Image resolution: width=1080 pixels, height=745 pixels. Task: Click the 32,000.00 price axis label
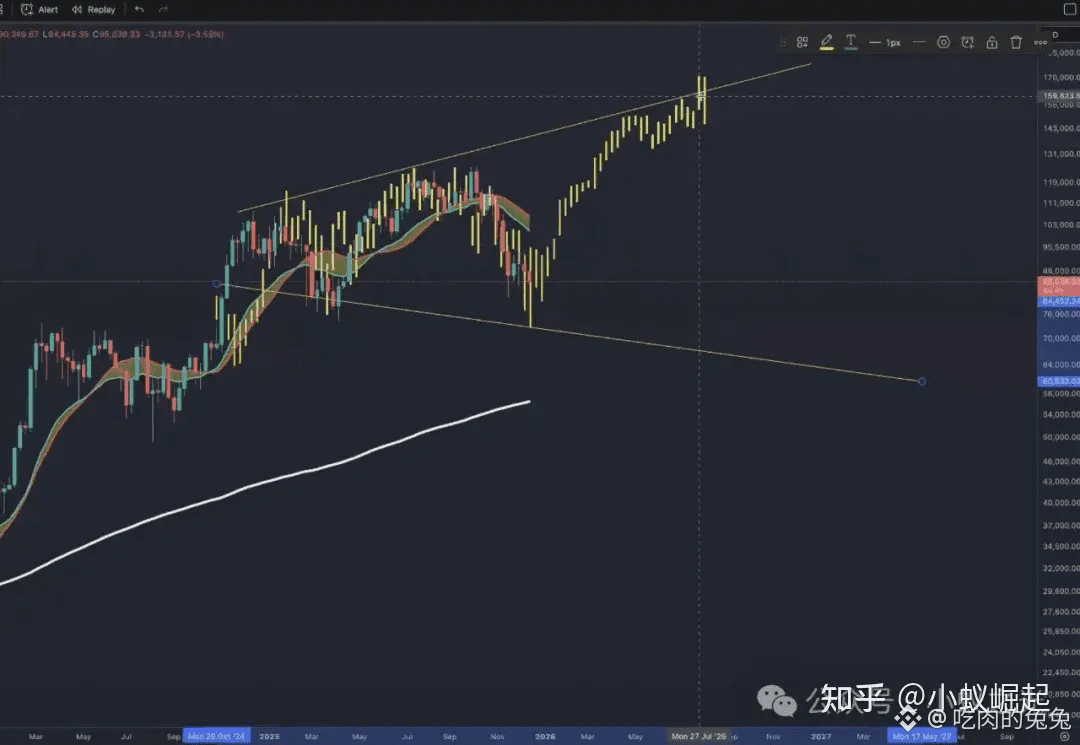point(1061,568)
